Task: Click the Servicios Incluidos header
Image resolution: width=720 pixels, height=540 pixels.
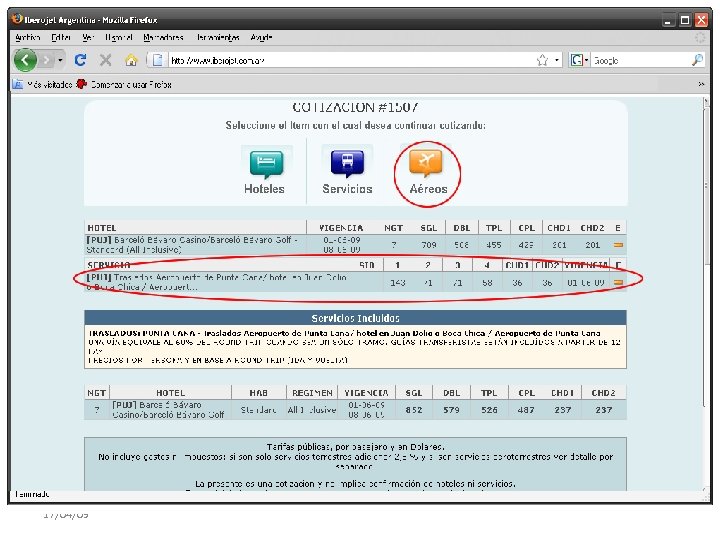Action: pyautogui.click(x=355, y=318)
